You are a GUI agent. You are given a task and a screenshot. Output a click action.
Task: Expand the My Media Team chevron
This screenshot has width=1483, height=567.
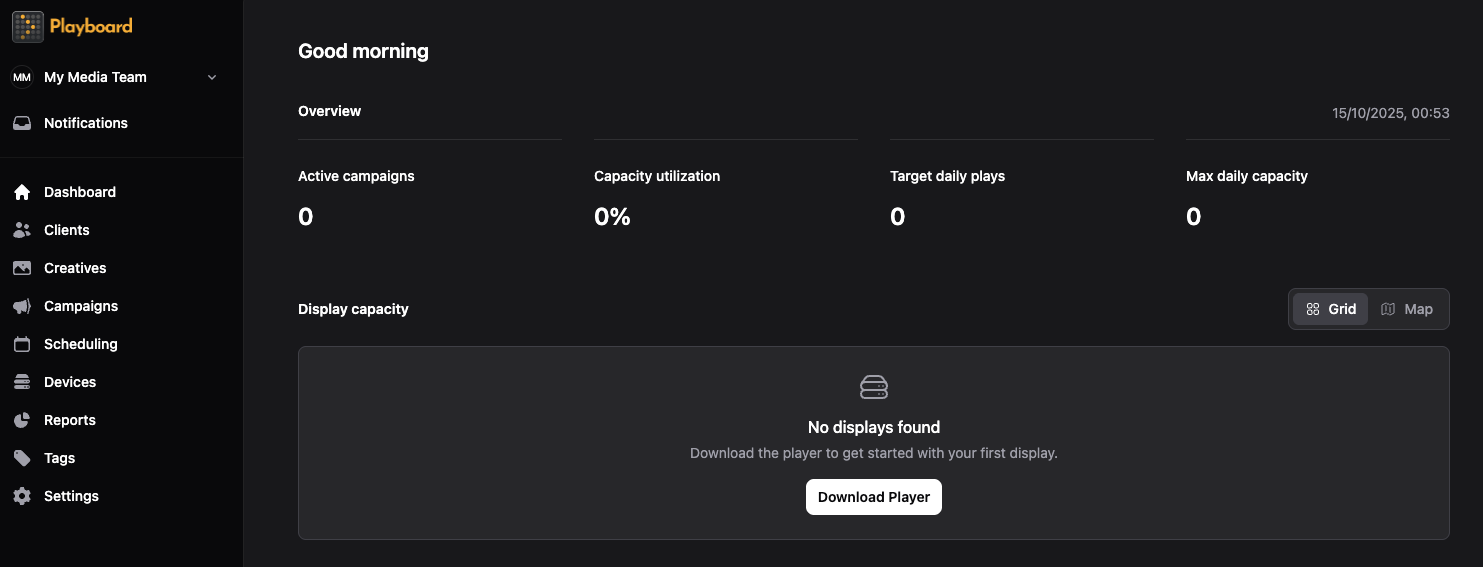click(212, 77)
